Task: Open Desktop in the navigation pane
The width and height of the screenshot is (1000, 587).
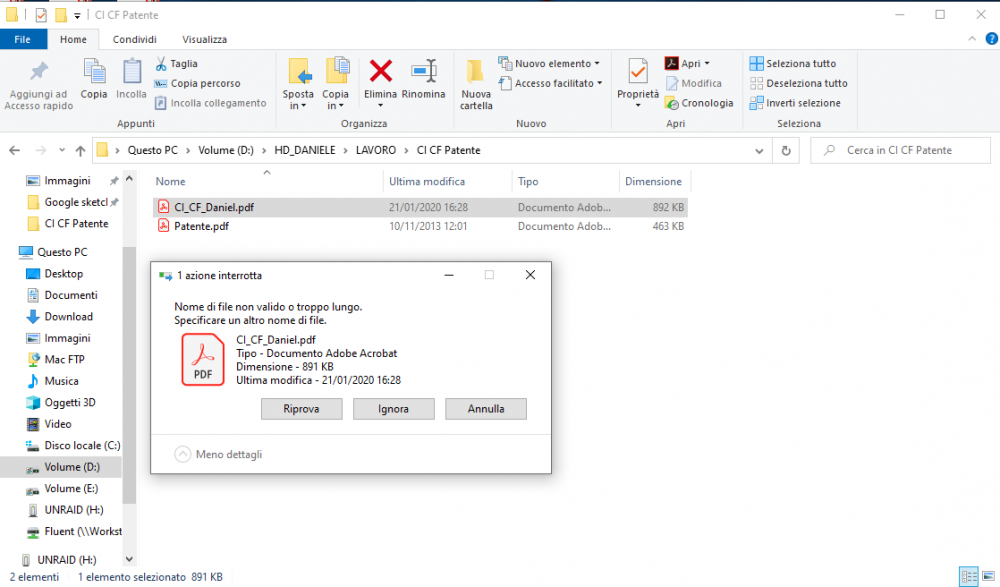Action: click(x=55, y=274)
